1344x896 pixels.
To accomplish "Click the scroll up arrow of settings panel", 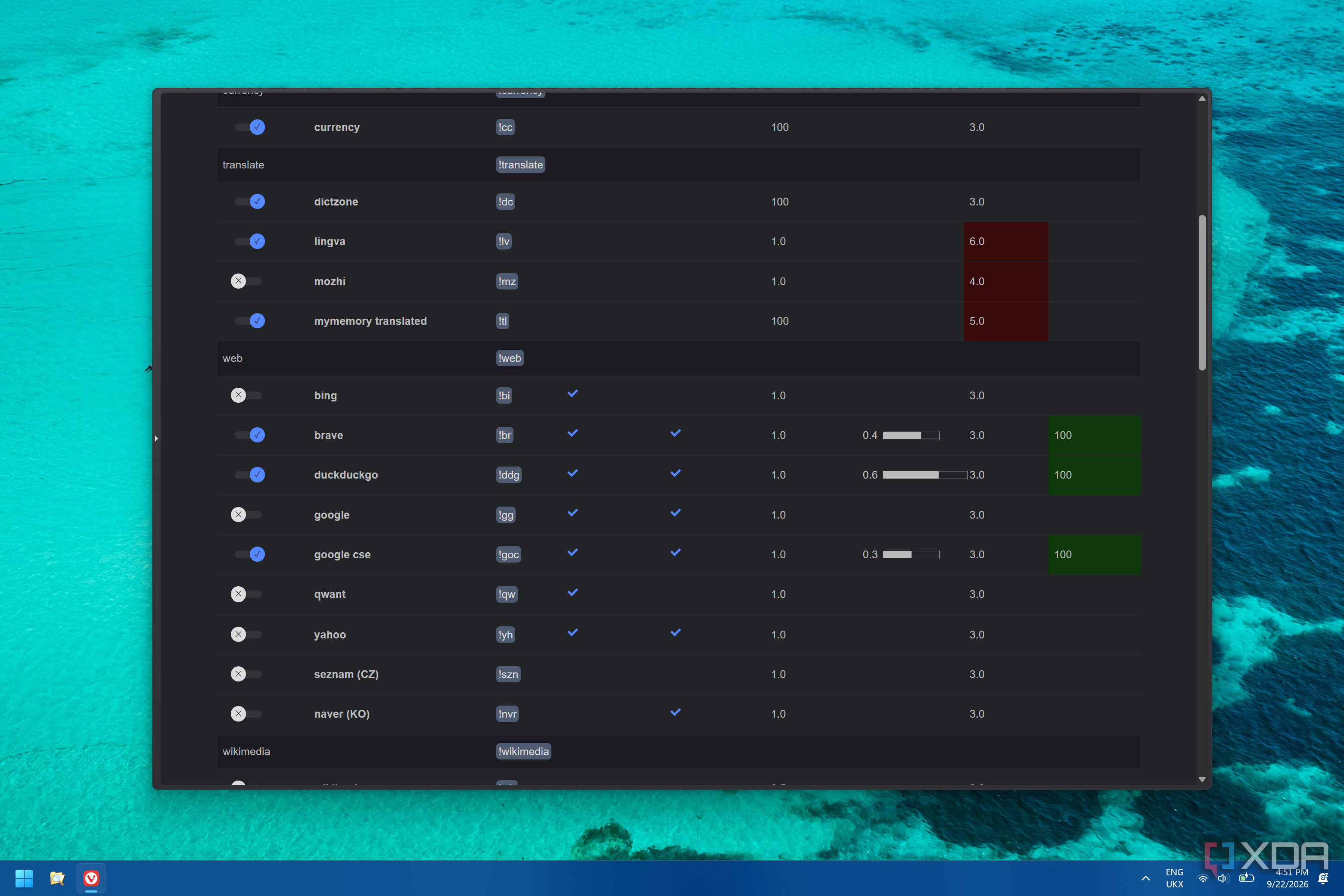I will pos(1202,99).
